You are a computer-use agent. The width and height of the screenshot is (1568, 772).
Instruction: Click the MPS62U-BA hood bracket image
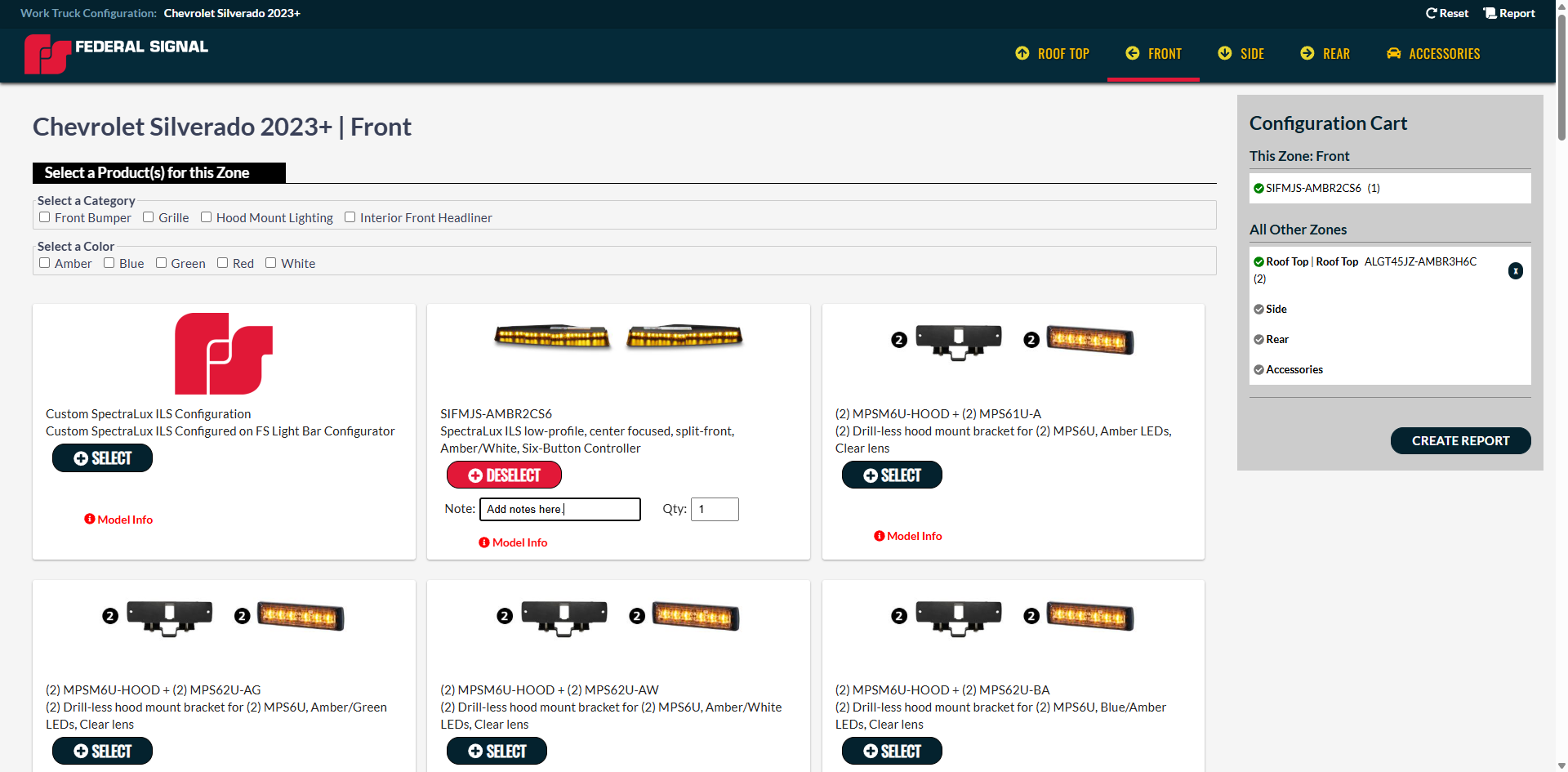(959, 618)
